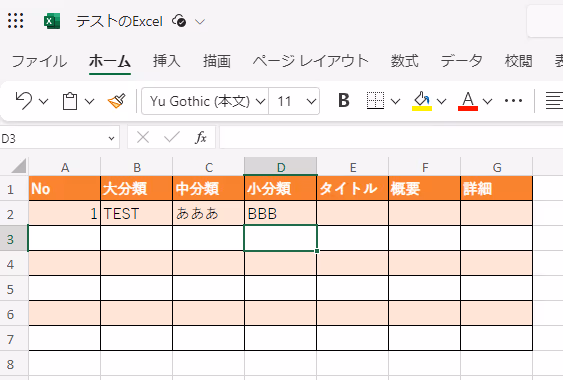
Task: Select row 2 header
Action: [14, 214]
